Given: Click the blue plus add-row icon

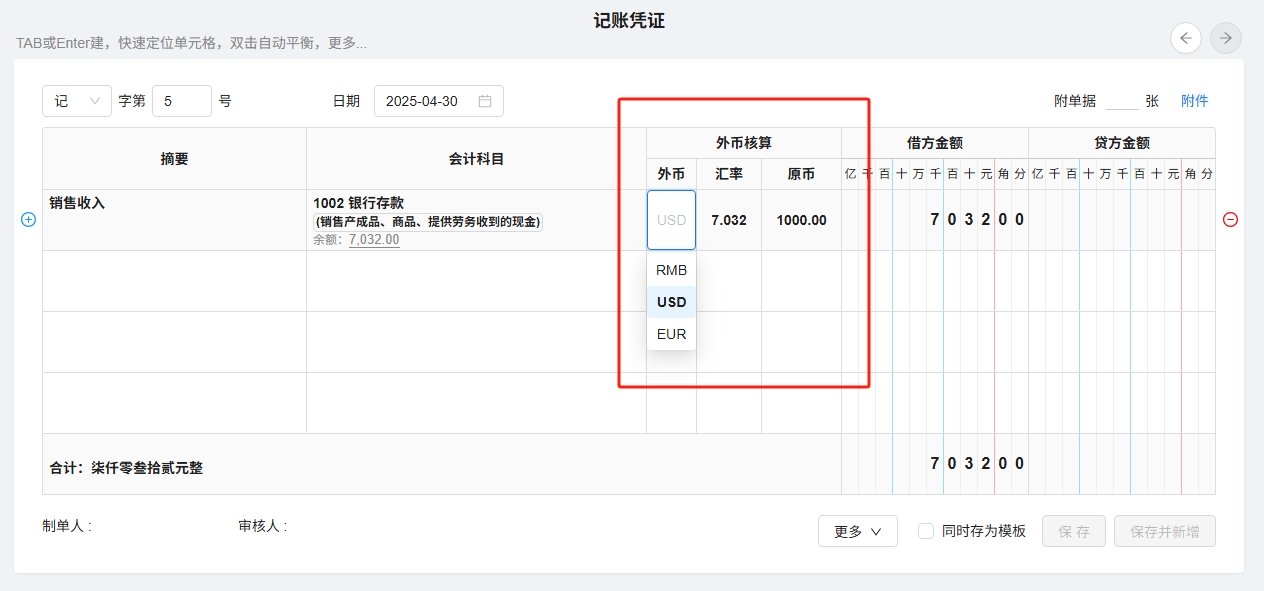Looking at the screenshot, I should [28, 220].
